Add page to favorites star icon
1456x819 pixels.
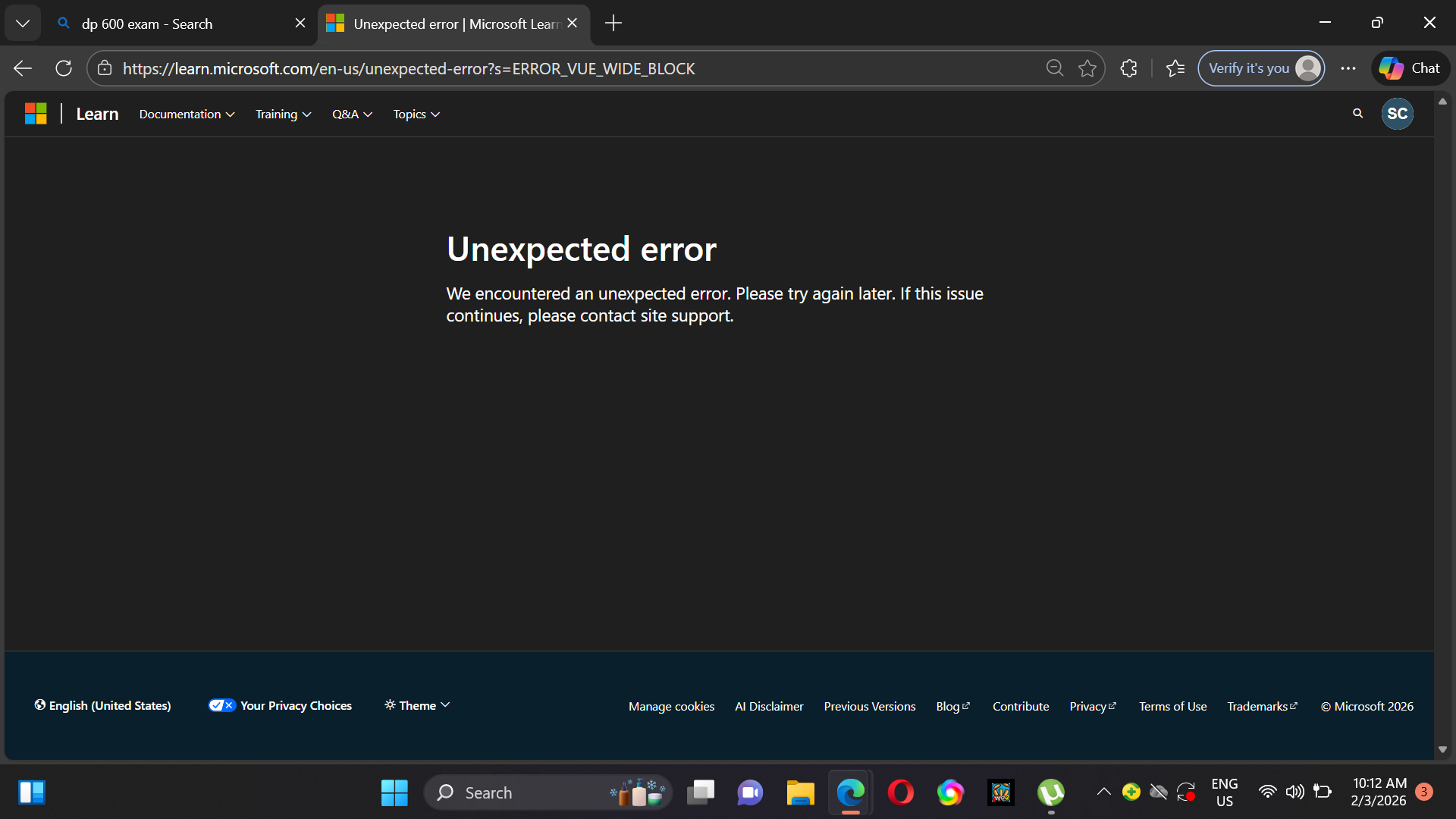point(1087,68)
